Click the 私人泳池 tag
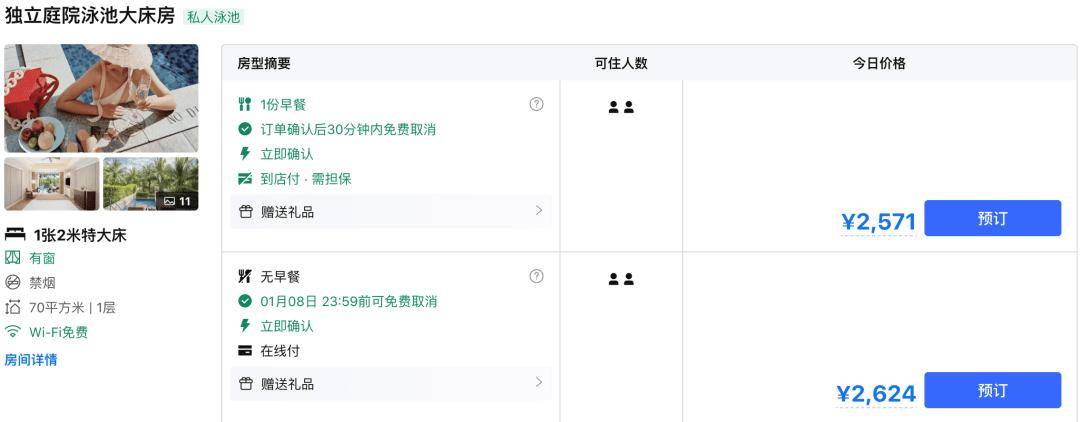The width and height of the screenshot is (1080, 422). (x=214, y=17)
